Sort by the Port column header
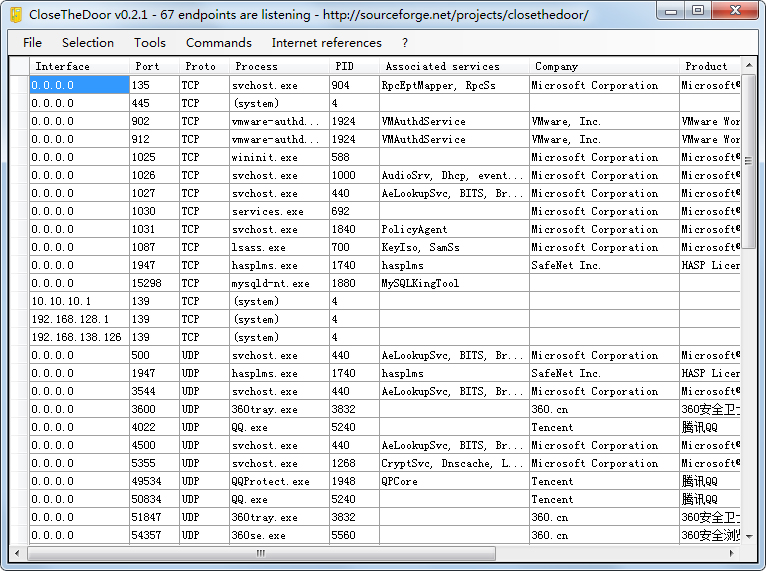This screenshot has height=571, width=766. click(x=154, y=66)
